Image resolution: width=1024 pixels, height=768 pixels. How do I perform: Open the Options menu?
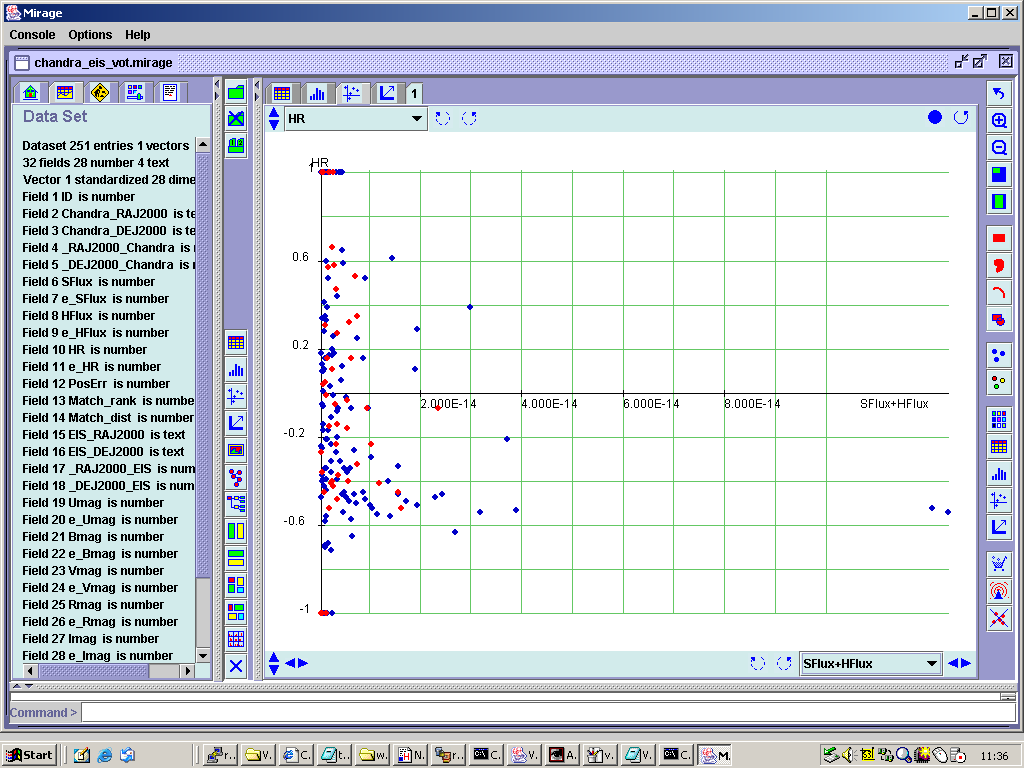(x=90, y=35)
